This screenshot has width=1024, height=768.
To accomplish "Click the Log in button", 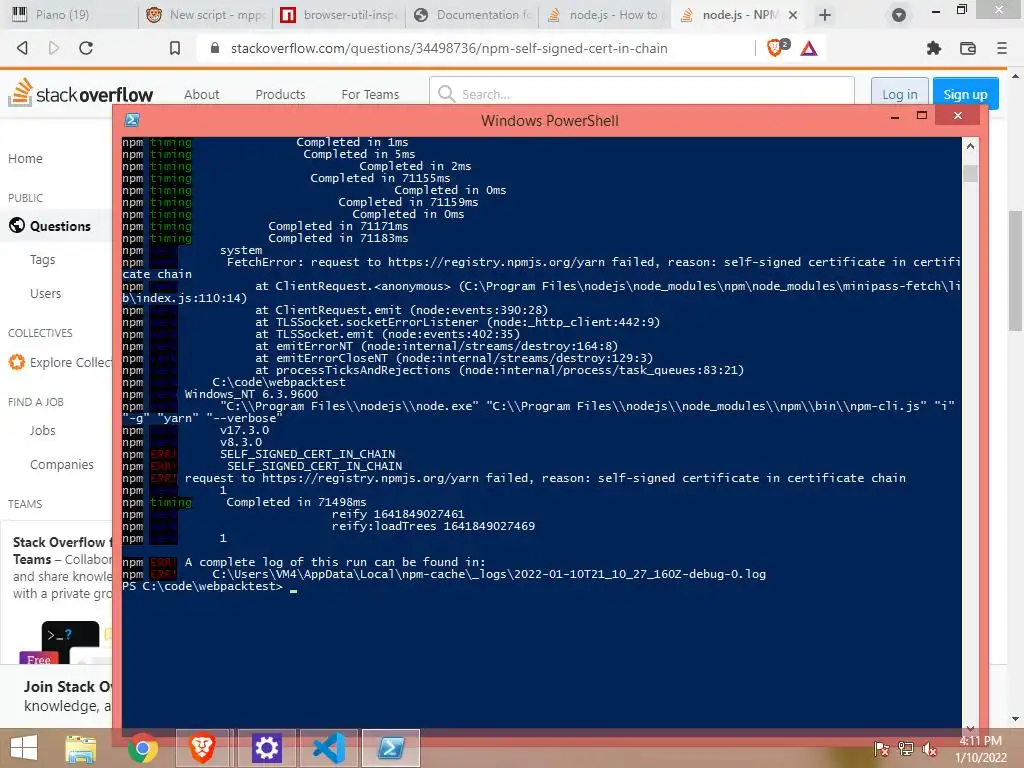I will tap(899, 93).
